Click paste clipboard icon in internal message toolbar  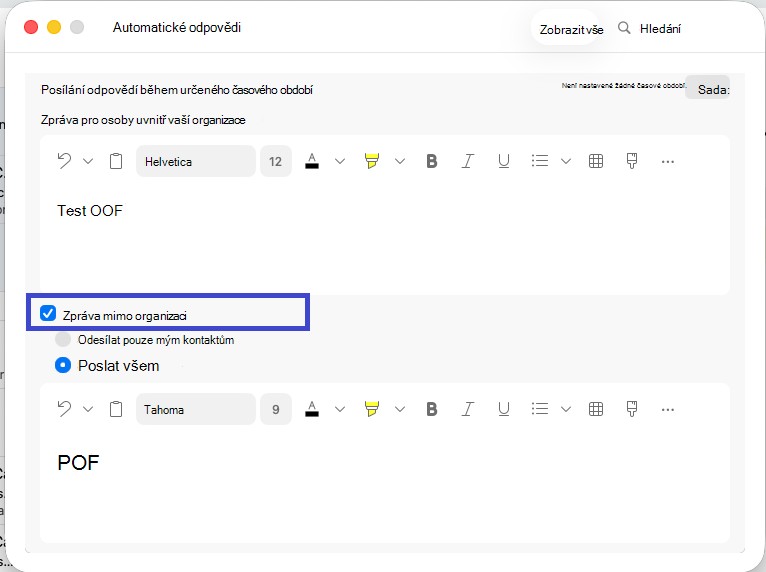116,161
